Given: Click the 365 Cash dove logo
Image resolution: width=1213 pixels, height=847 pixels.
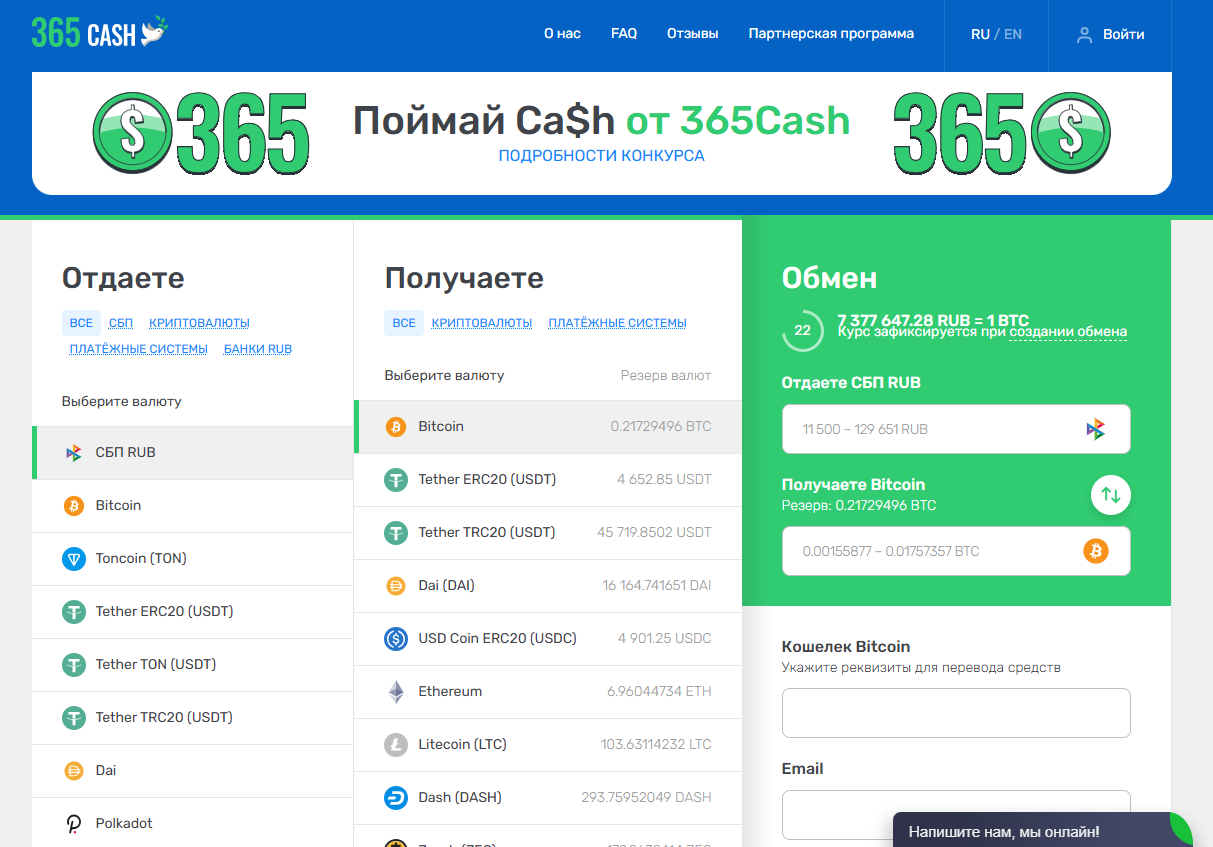Looking at the screenshot, I should 100,33.
